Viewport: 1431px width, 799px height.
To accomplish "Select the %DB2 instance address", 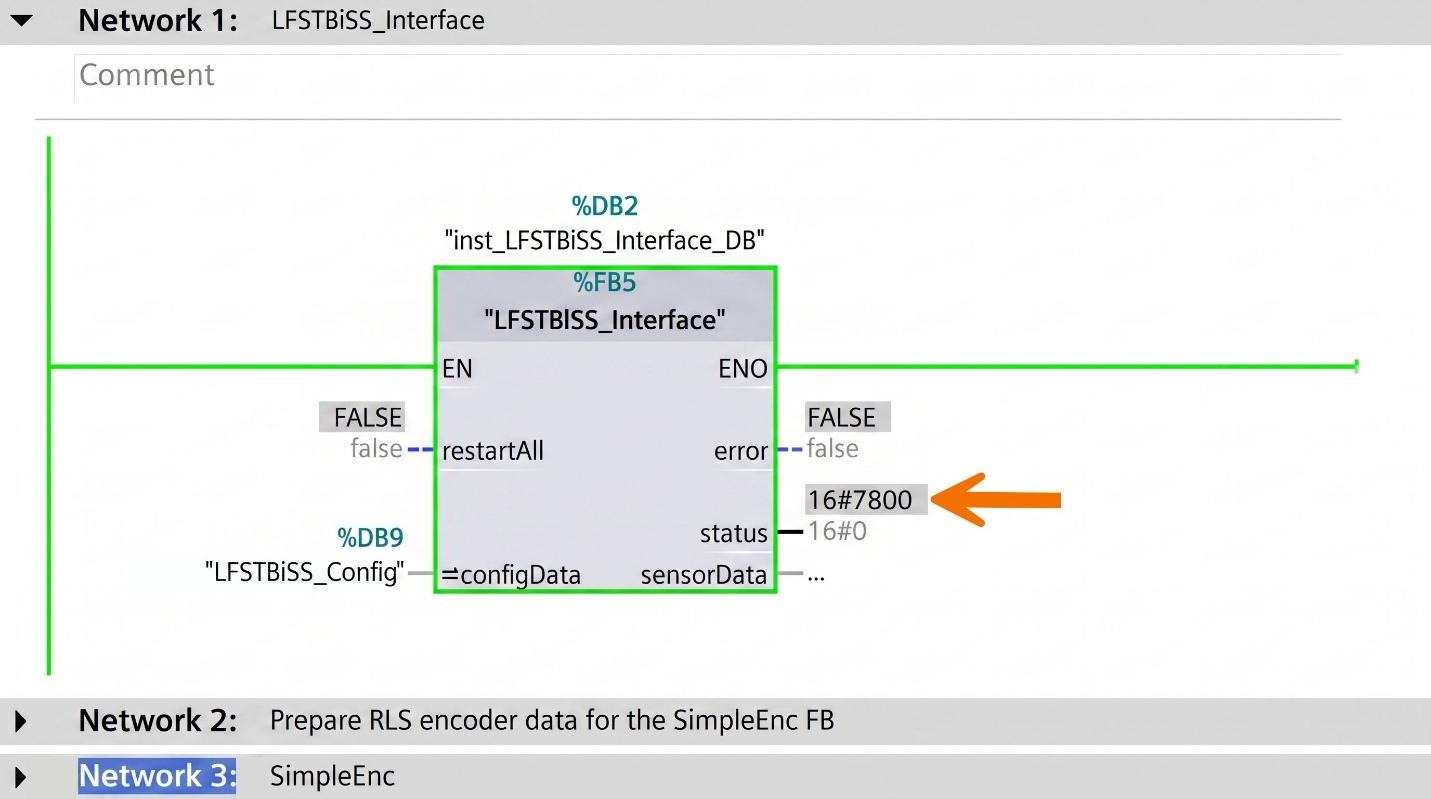I will [605, 207].
